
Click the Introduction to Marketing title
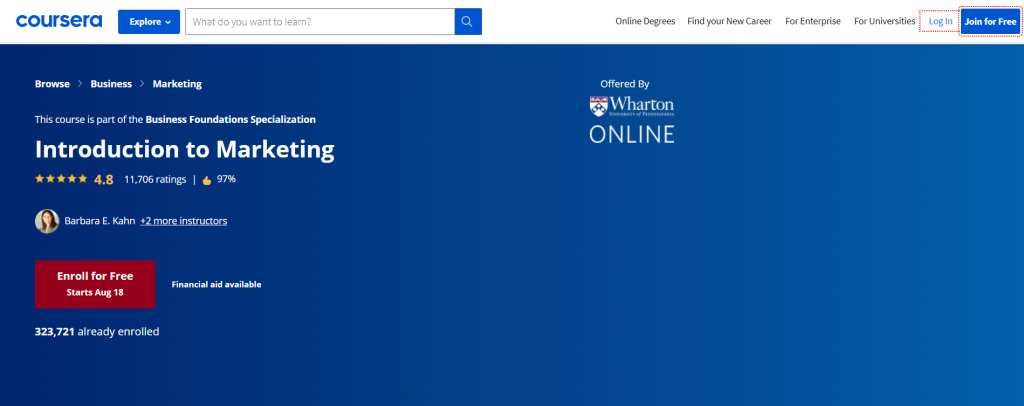coord(185,149)
